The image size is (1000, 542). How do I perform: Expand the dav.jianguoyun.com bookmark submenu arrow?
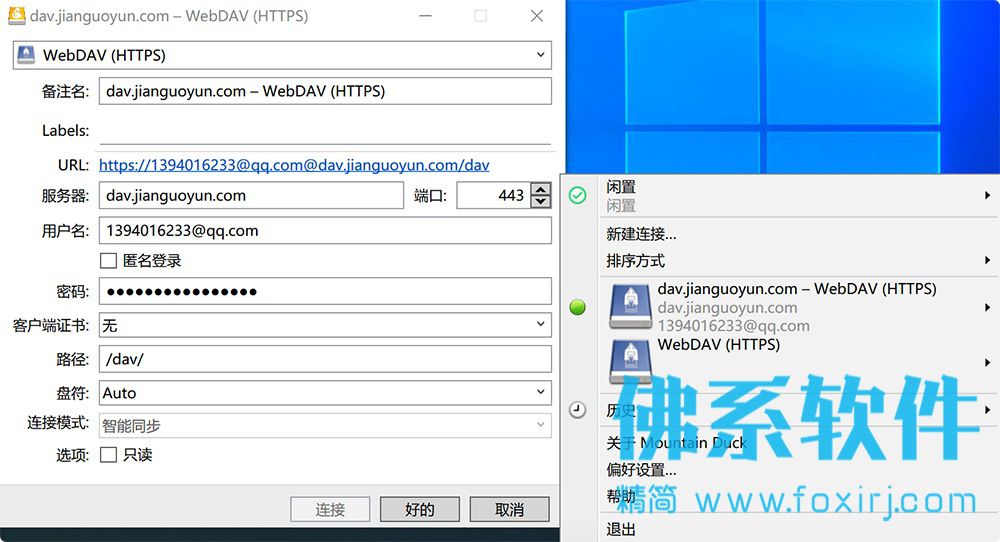(x=987, y=307)
